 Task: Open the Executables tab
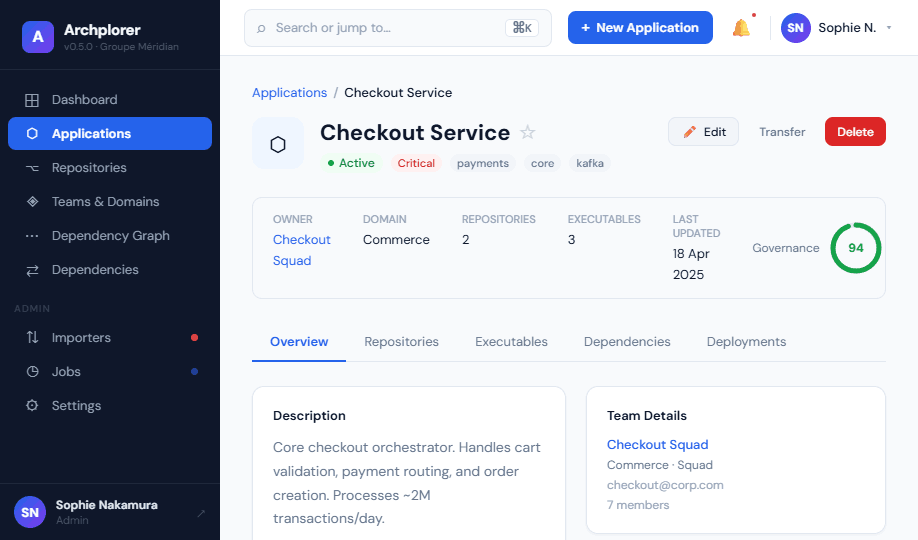click(x=511, y=342)
